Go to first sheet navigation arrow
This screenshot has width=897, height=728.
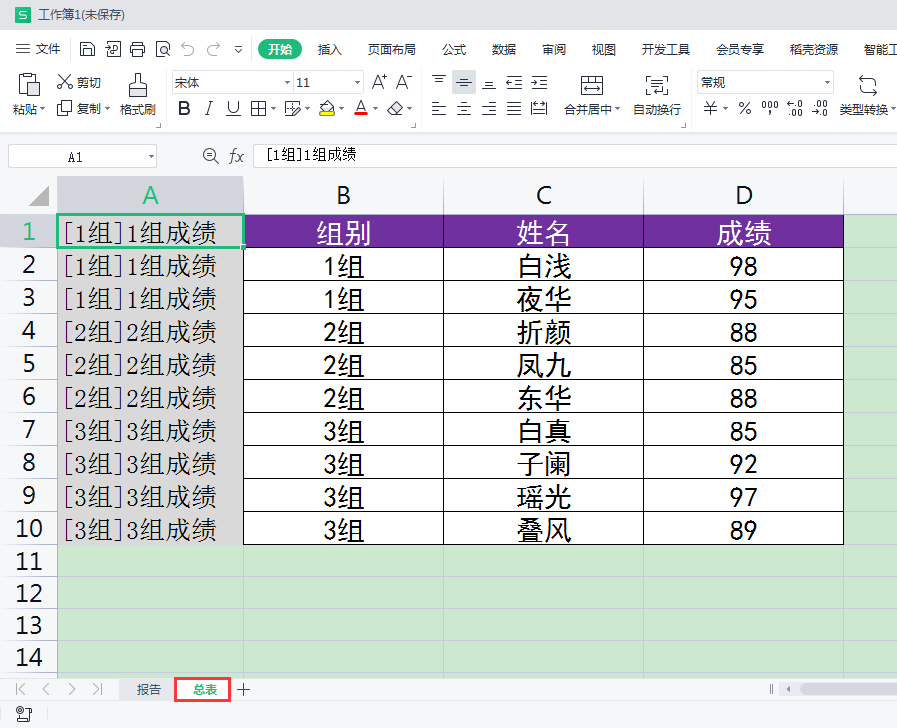point(21,689)
